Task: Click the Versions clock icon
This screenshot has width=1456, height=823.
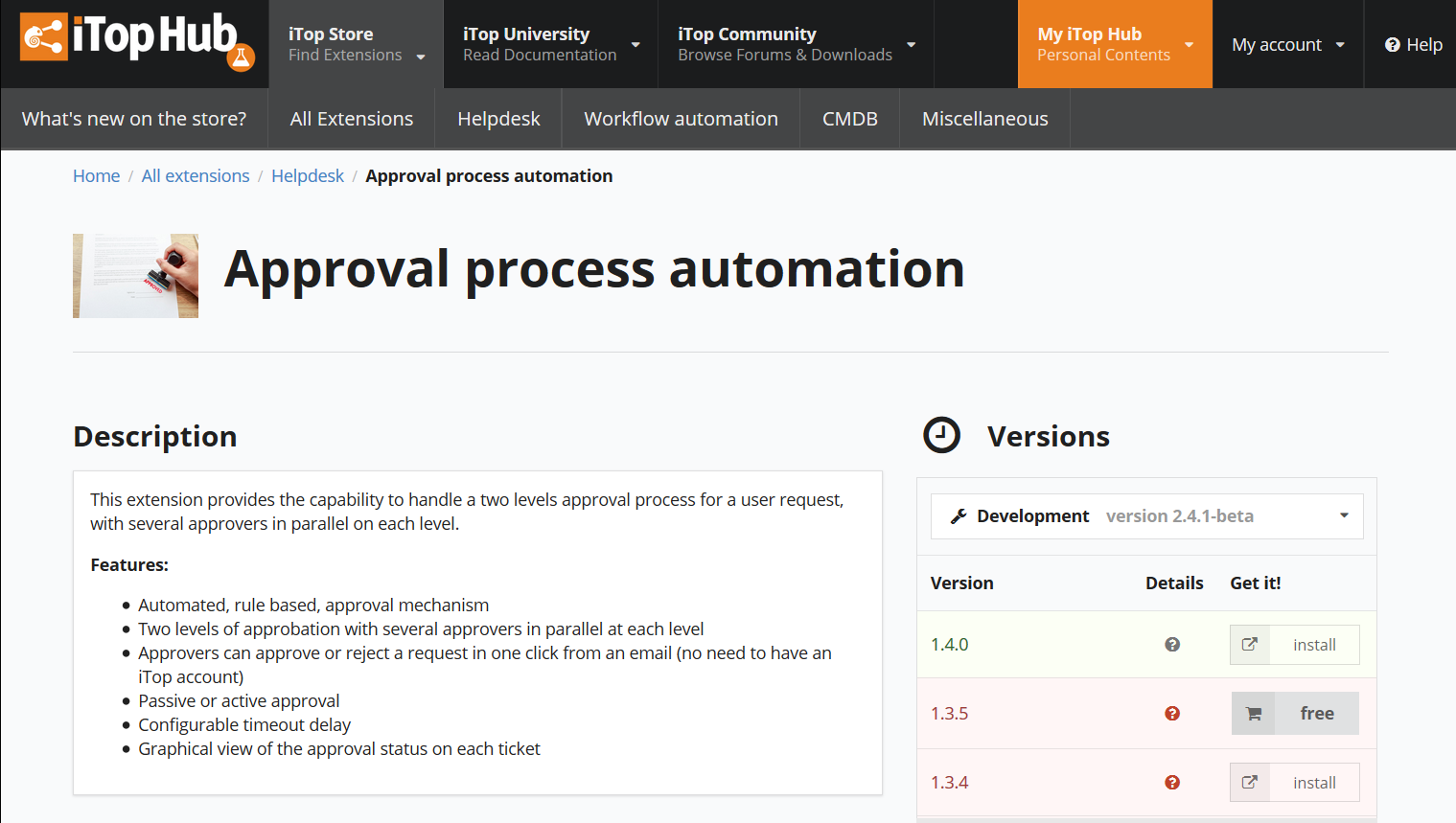Action: coord(941,435)
